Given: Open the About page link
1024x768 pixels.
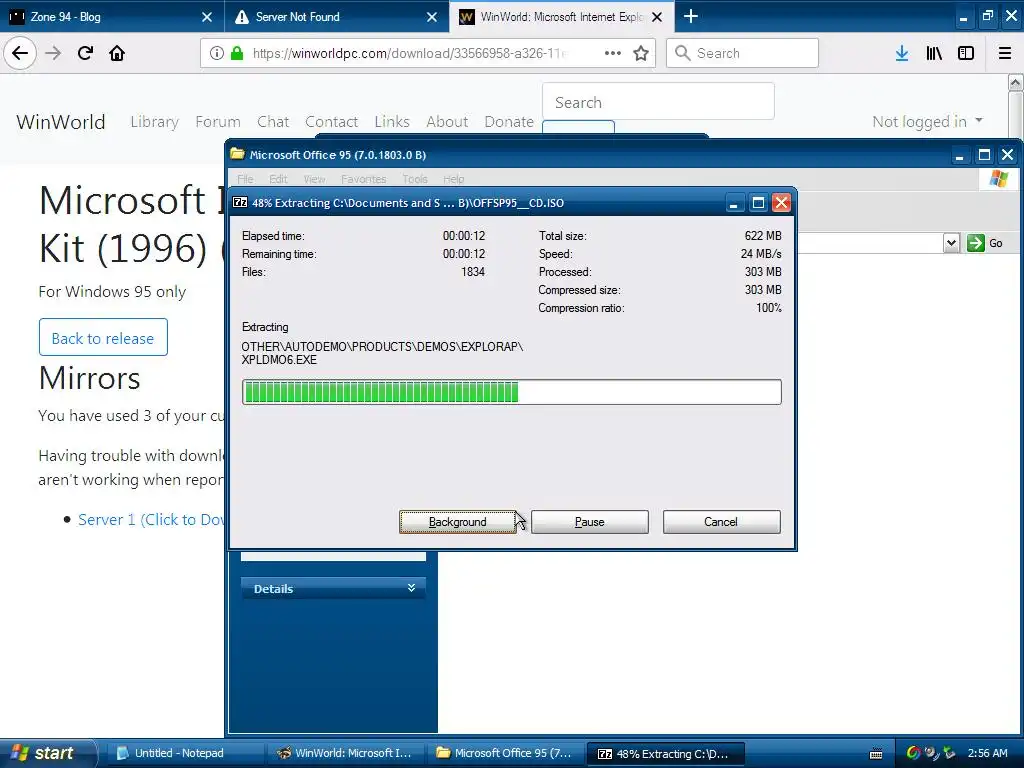Looking at the screenshot, I should click(447, 121).
